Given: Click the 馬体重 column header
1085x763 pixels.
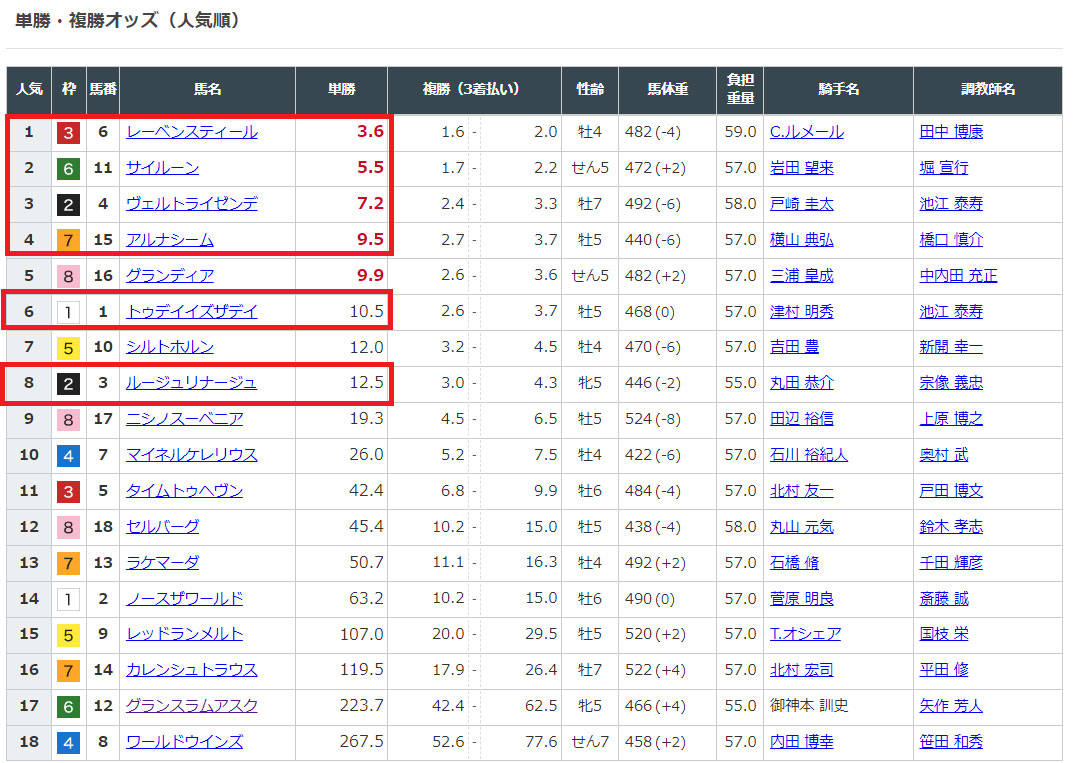Looking at the screenshot, I should click(667, 90).
